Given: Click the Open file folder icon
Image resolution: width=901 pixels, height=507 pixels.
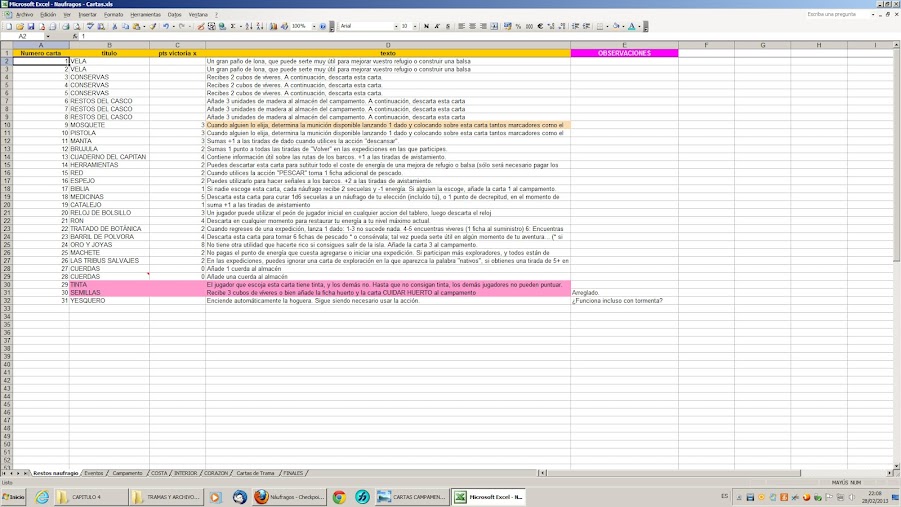Looking at the screenshot, I should click(20, 26).
